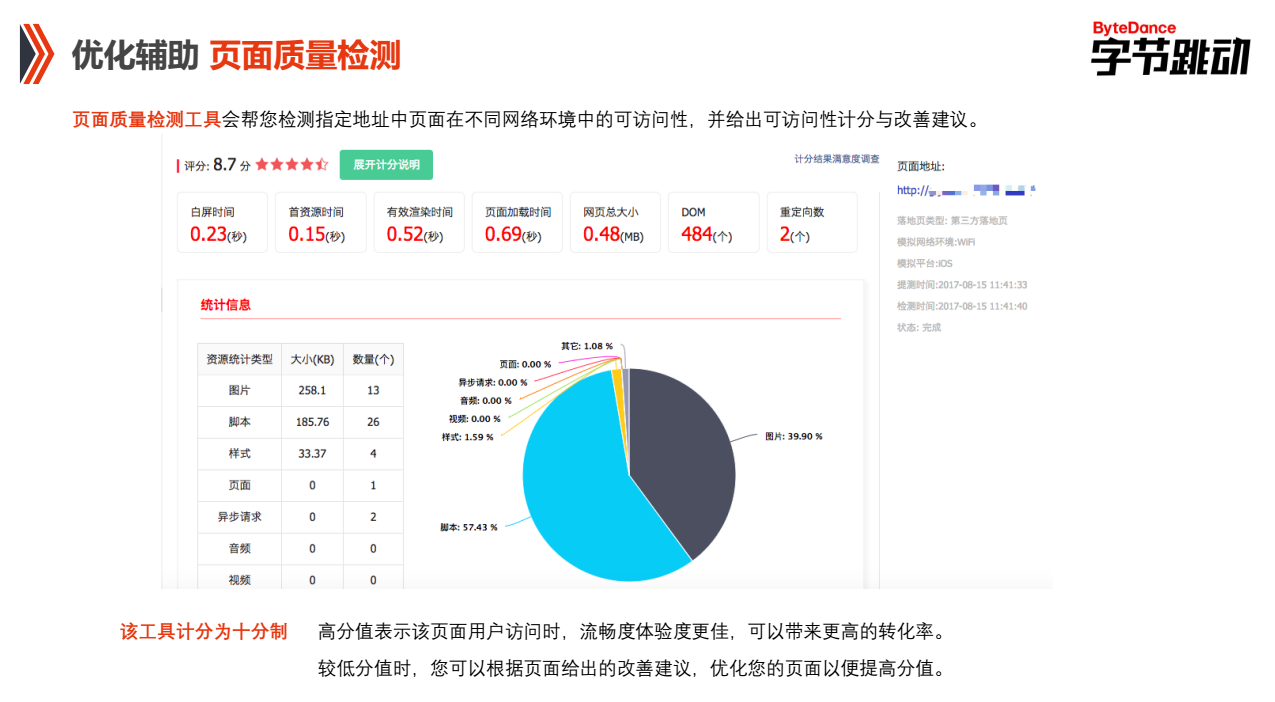
Task: Select the 重定向数 metric card
Action: 812,222
